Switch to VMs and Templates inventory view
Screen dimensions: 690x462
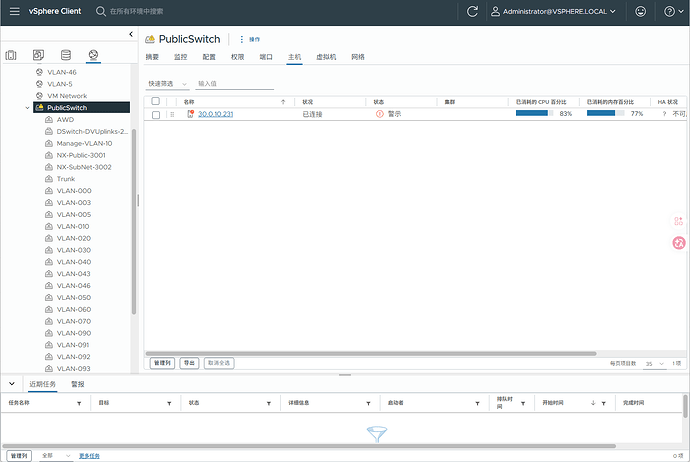click(x=38, y=55)
